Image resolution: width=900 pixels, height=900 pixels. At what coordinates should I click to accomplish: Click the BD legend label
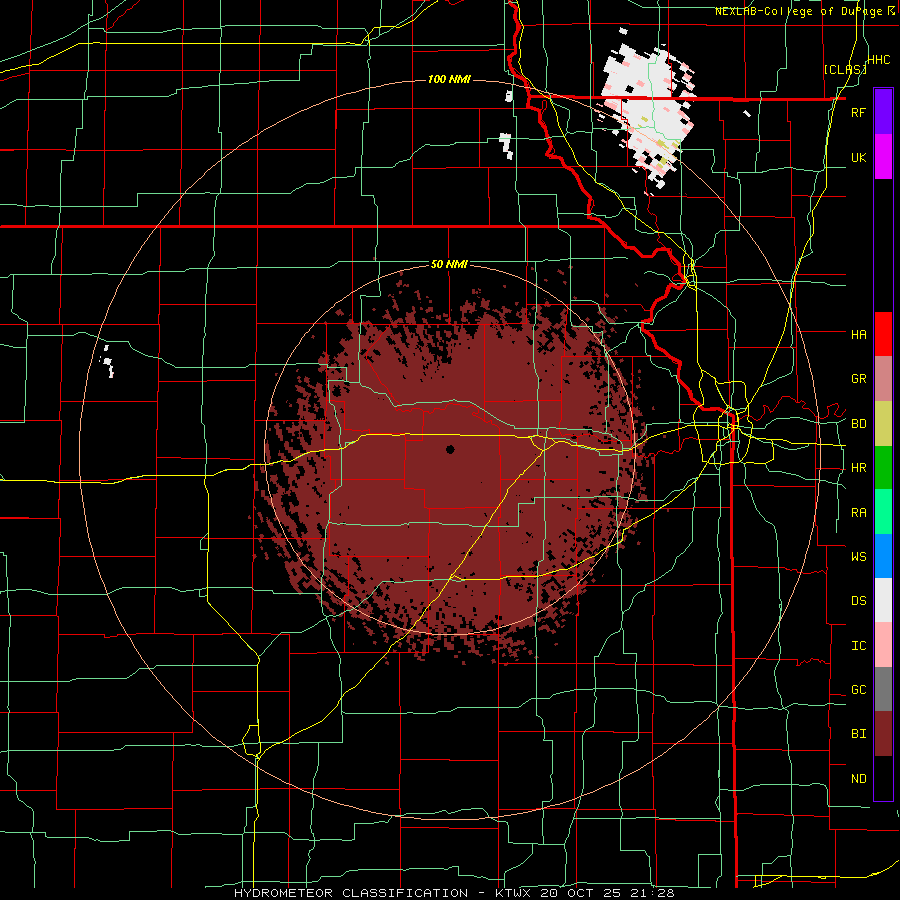pos(858,424)
